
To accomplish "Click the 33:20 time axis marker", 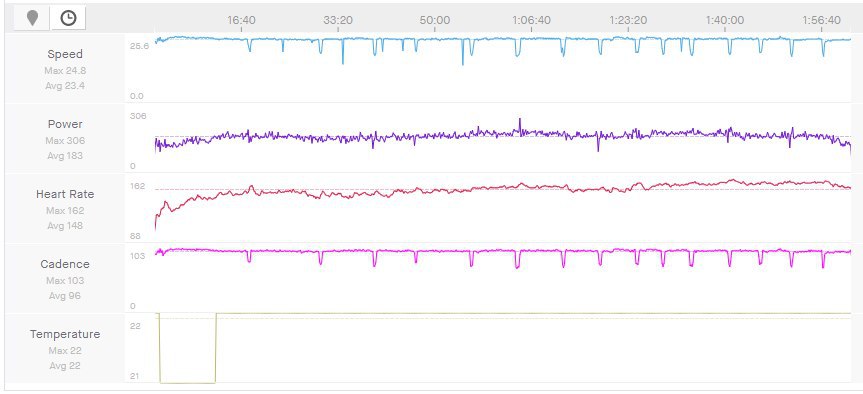I will pyautogui.click(x=338, y=20).
